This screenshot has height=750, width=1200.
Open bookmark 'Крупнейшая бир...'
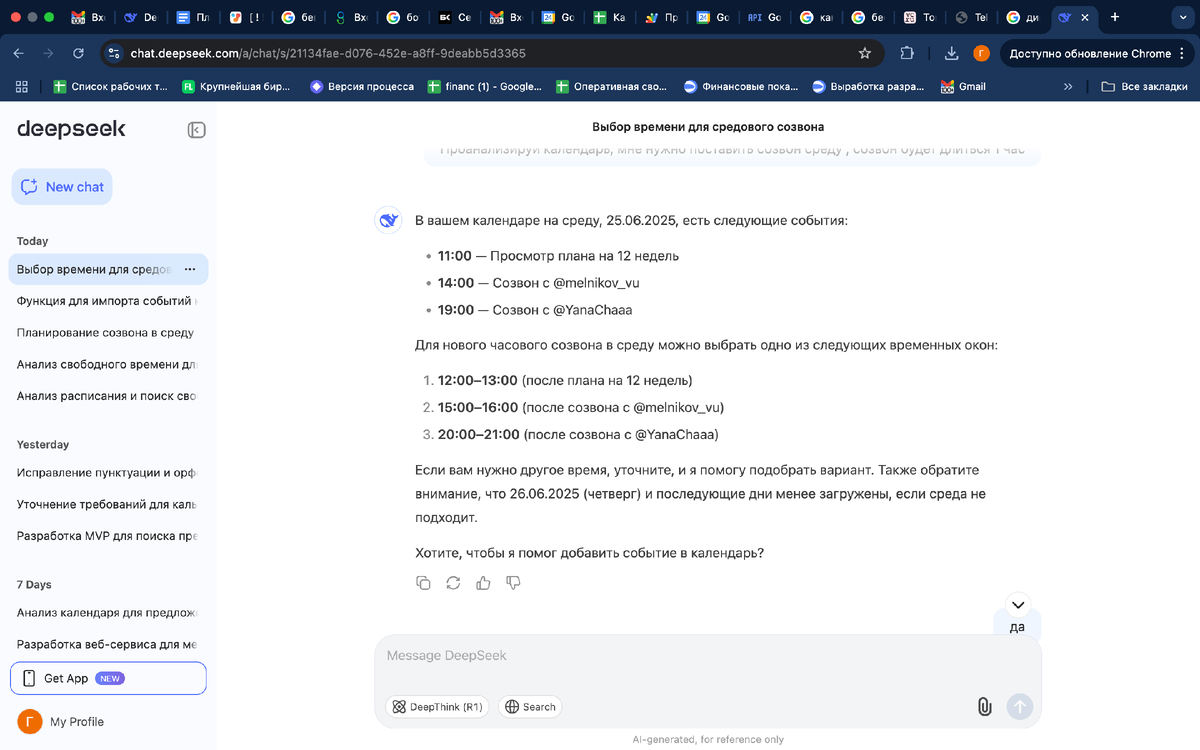[x=236, y=87]
